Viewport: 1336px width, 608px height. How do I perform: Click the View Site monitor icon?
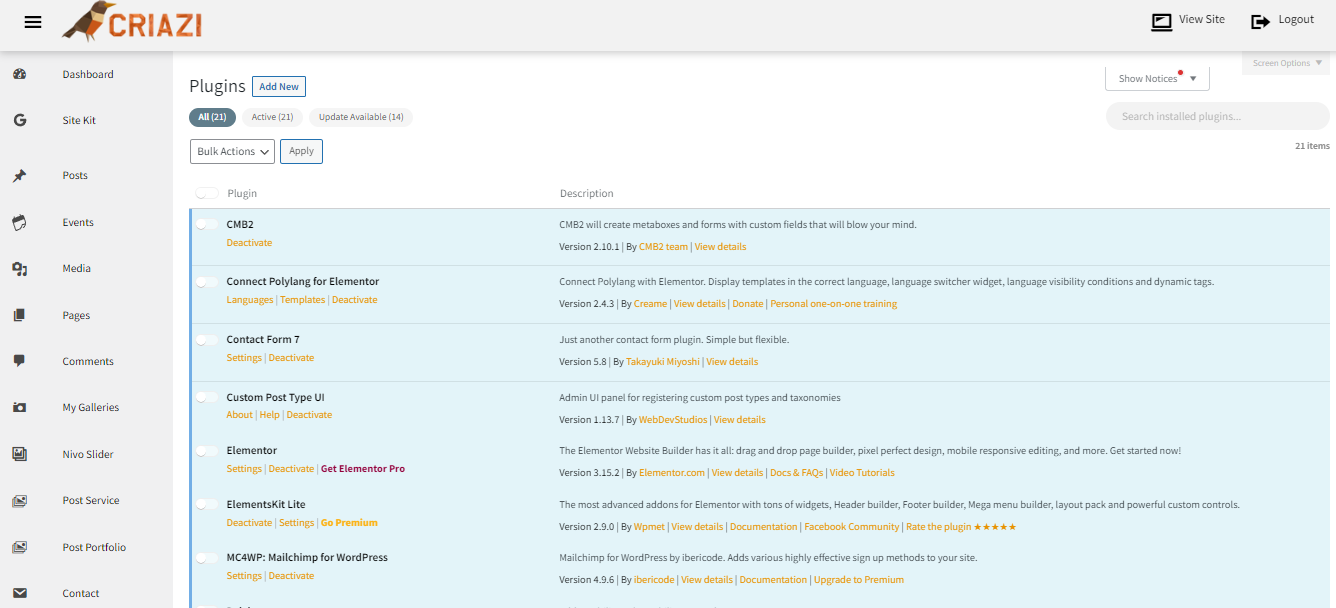tap(1161, 21)
